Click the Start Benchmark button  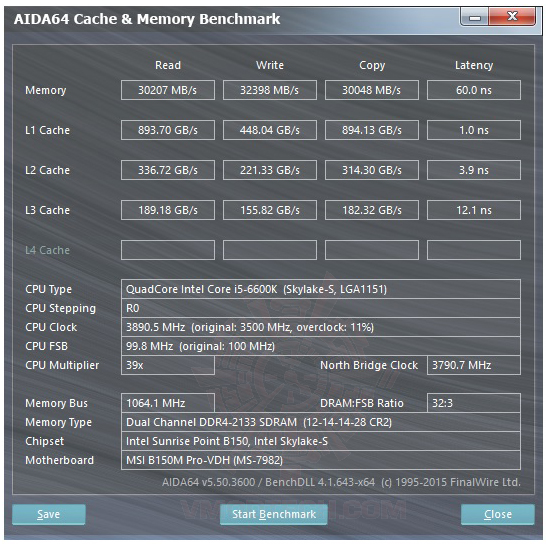click(274, 514)
